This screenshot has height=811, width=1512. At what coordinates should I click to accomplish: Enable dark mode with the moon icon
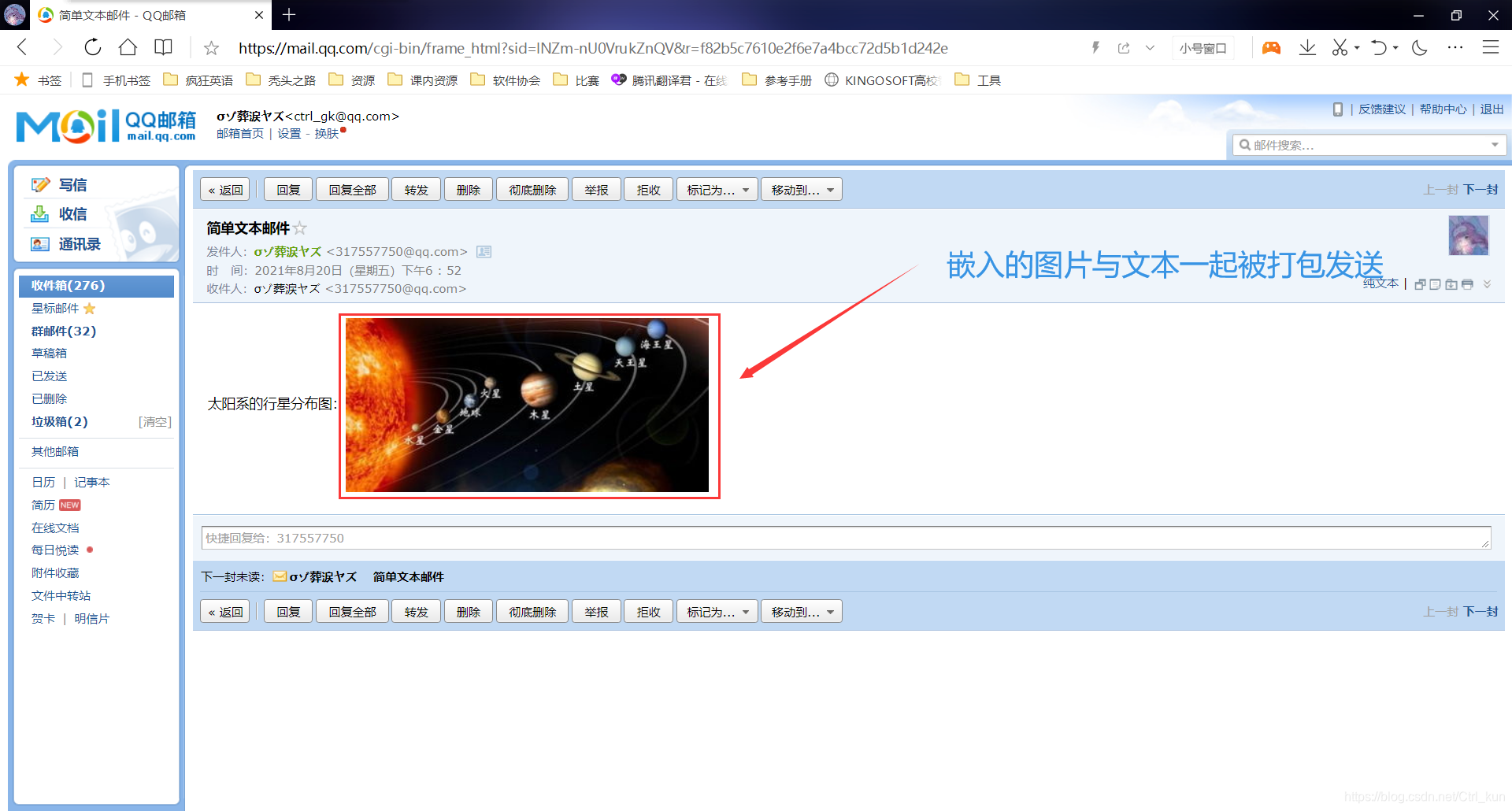point(1420,47)
